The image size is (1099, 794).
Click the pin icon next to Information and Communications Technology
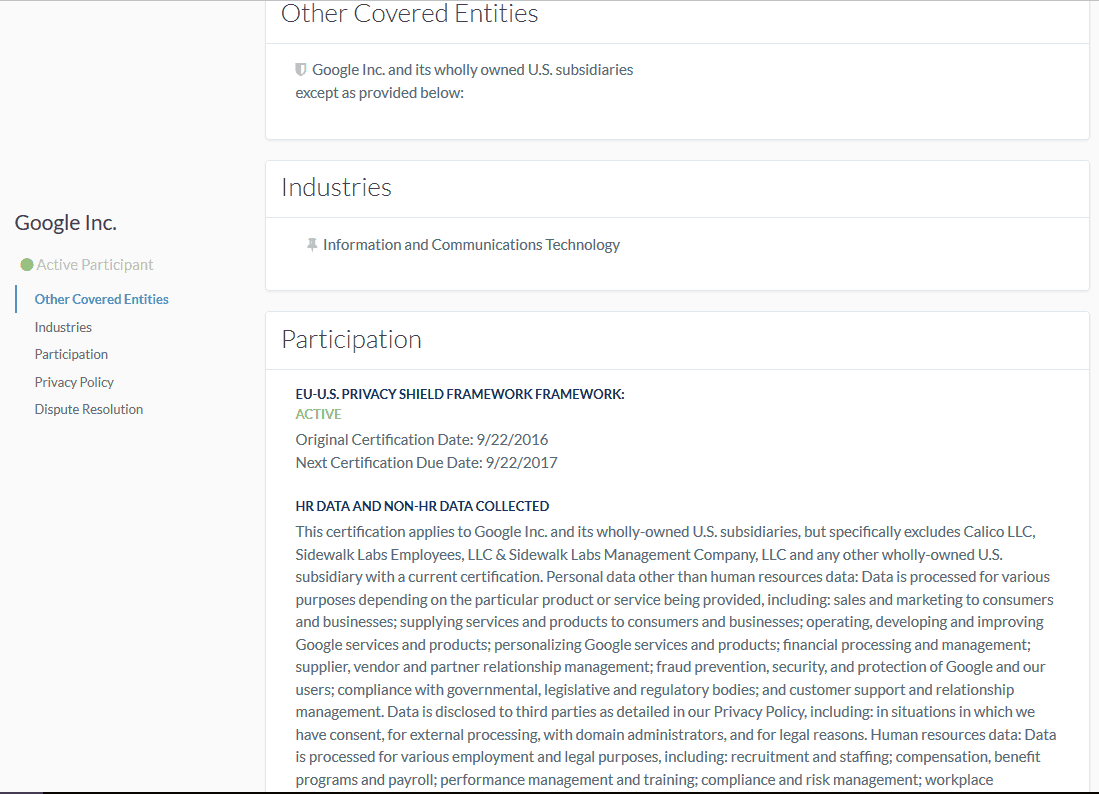click(312, 245)
